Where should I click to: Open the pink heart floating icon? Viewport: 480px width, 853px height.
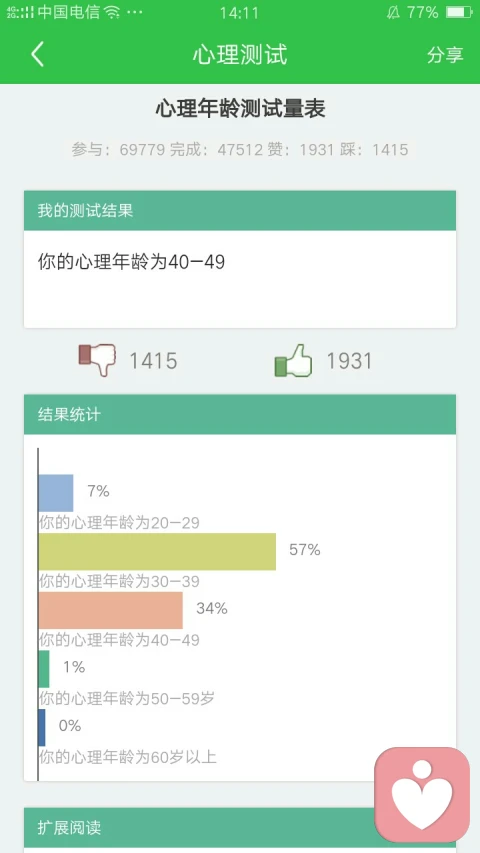pyautogui.click(x=422, y=795)
